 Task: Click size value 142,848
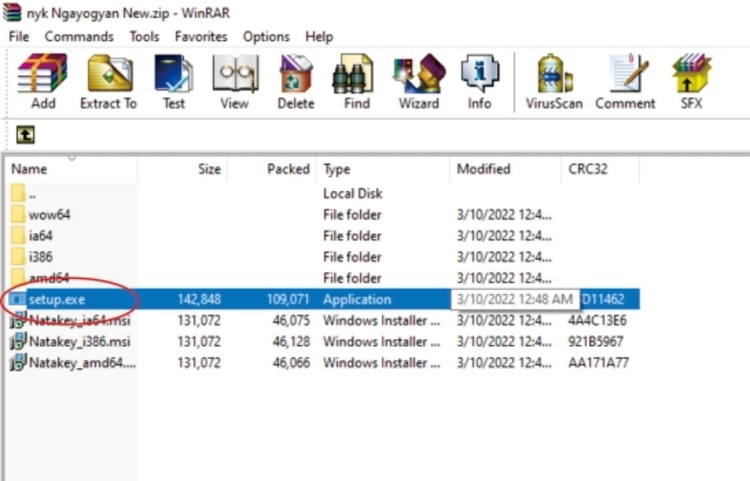pyautogui.click(x=199, y=299)
